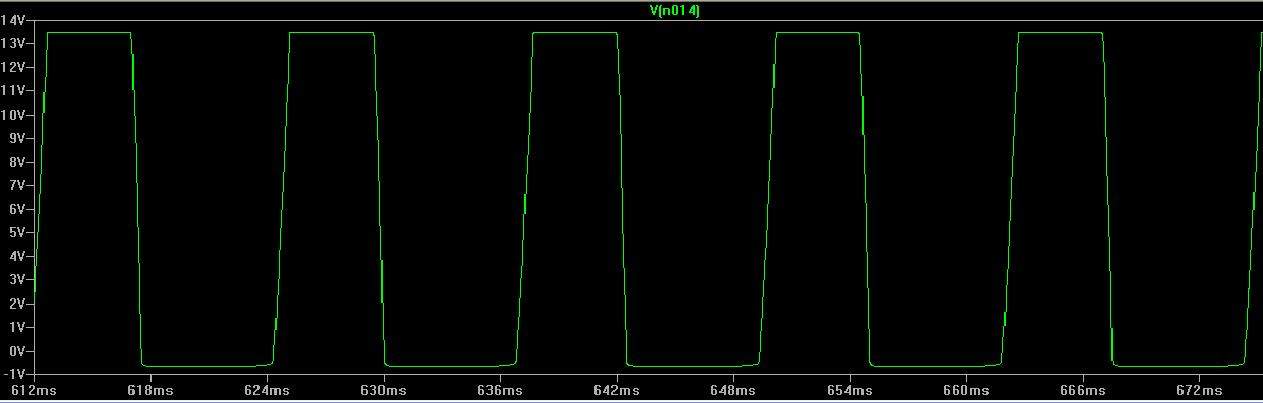The width and height of the screenshot is (1263, 403).
Task: Click the 7V y-axis label
Action: (x=16, y=186)
